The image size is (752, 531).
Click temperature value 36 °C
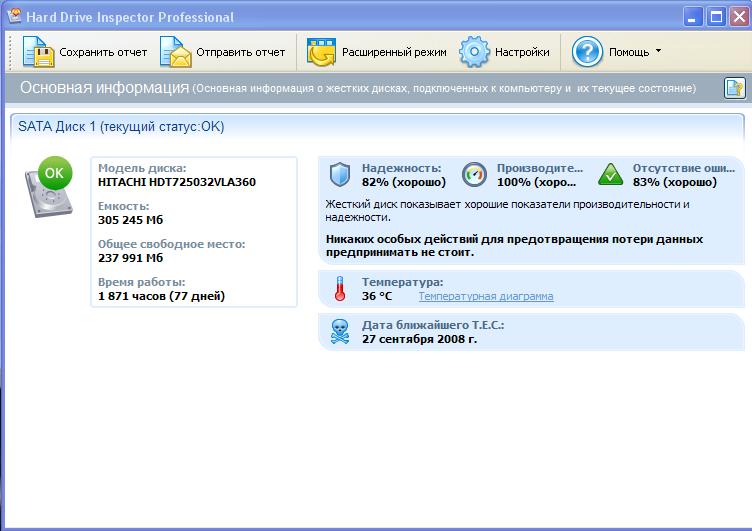click(x=377, y=296)
